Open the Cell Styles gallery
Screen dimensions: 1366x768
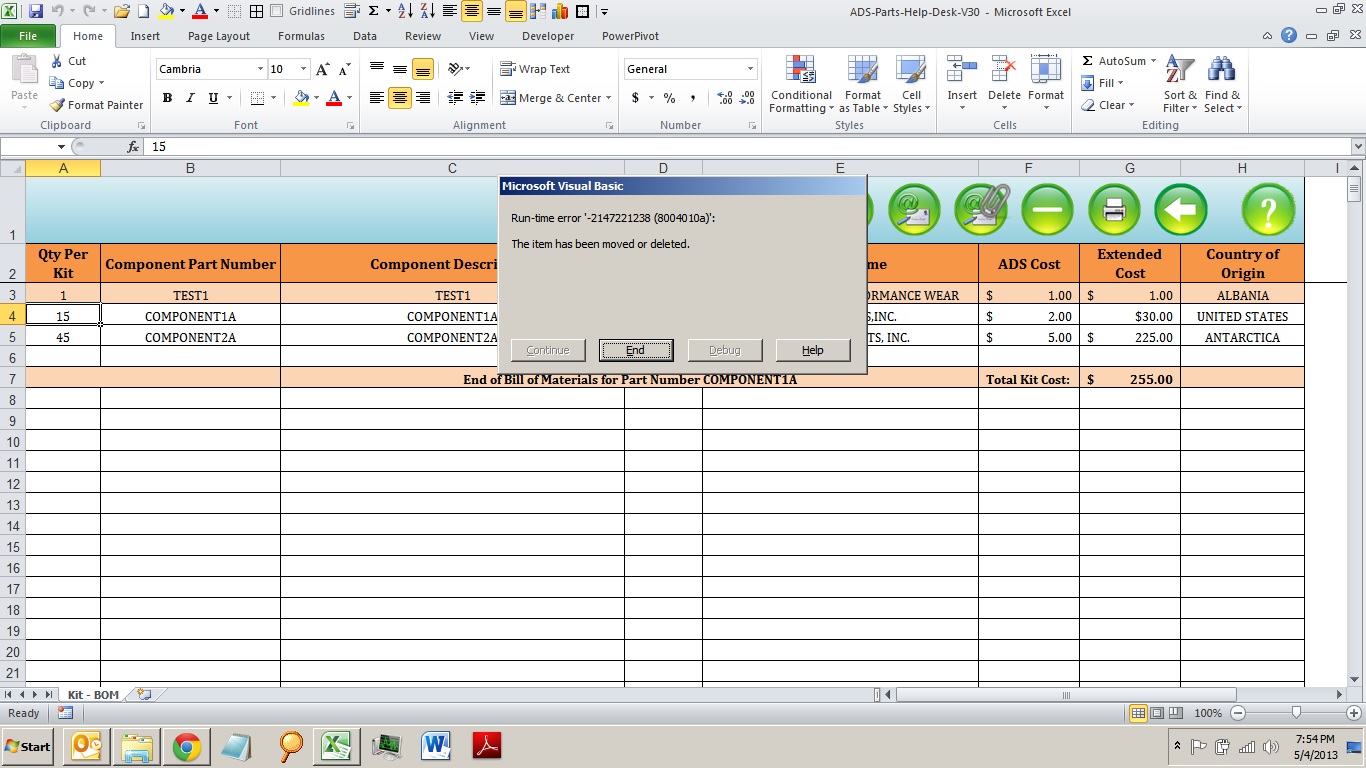click(x=911, y=84)
